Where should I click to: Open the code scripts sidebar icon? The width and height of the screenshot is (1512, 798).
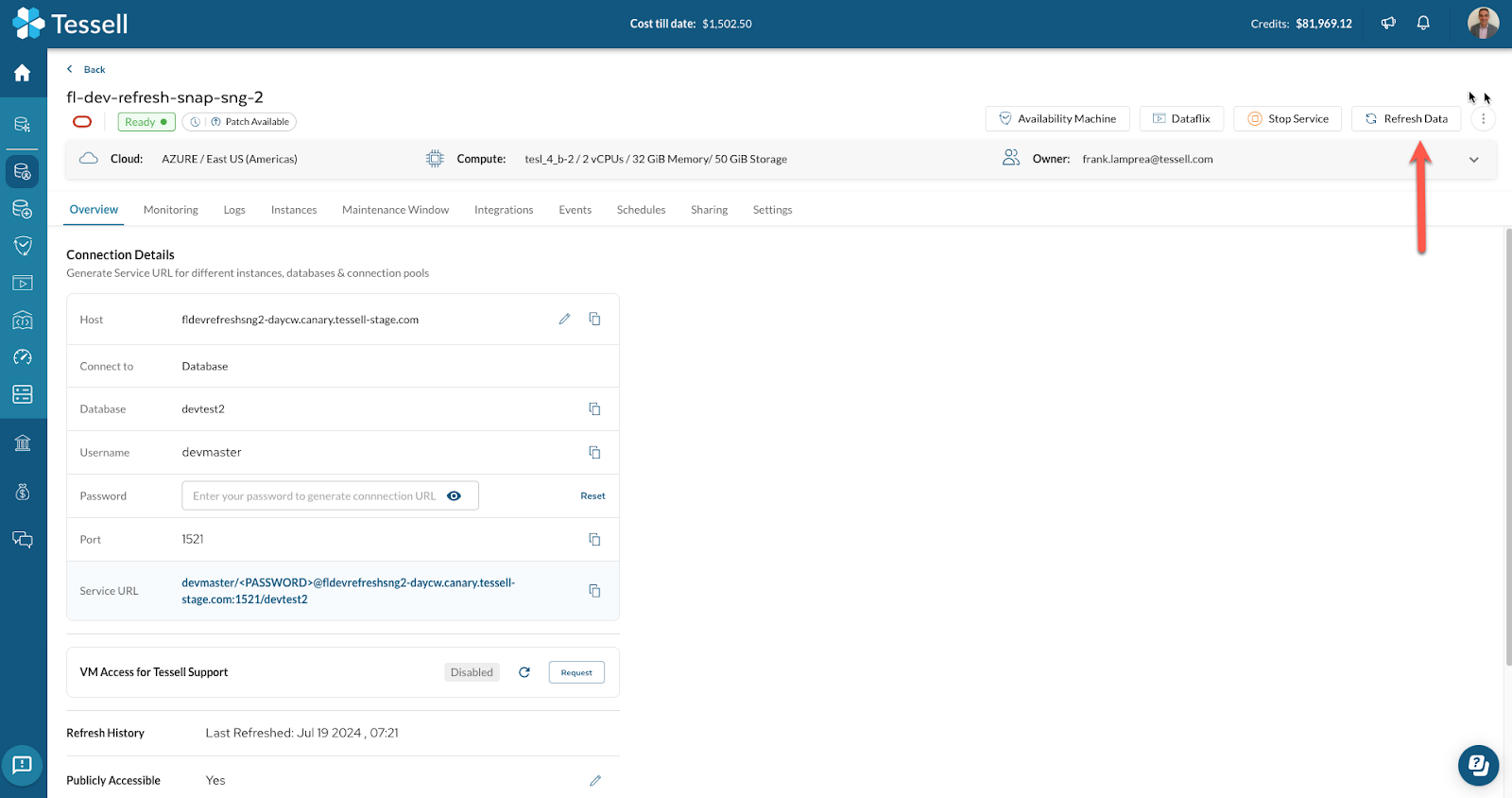[23, 320]
